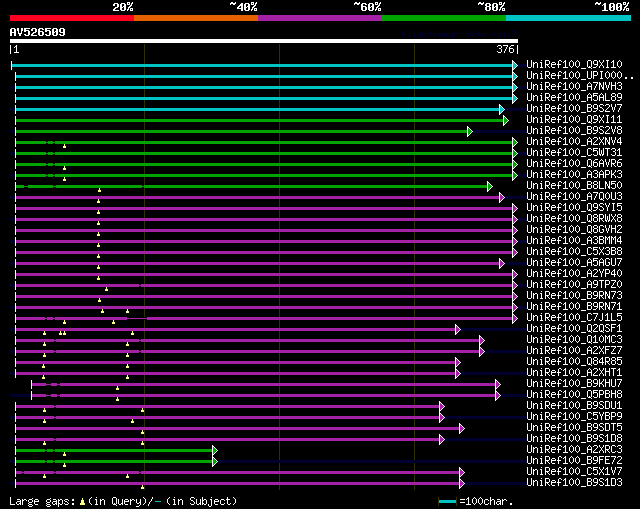The image size is (640, 509).
Task: Click the cyan Q9XI10 alignment bar
Action: point(262,65)
